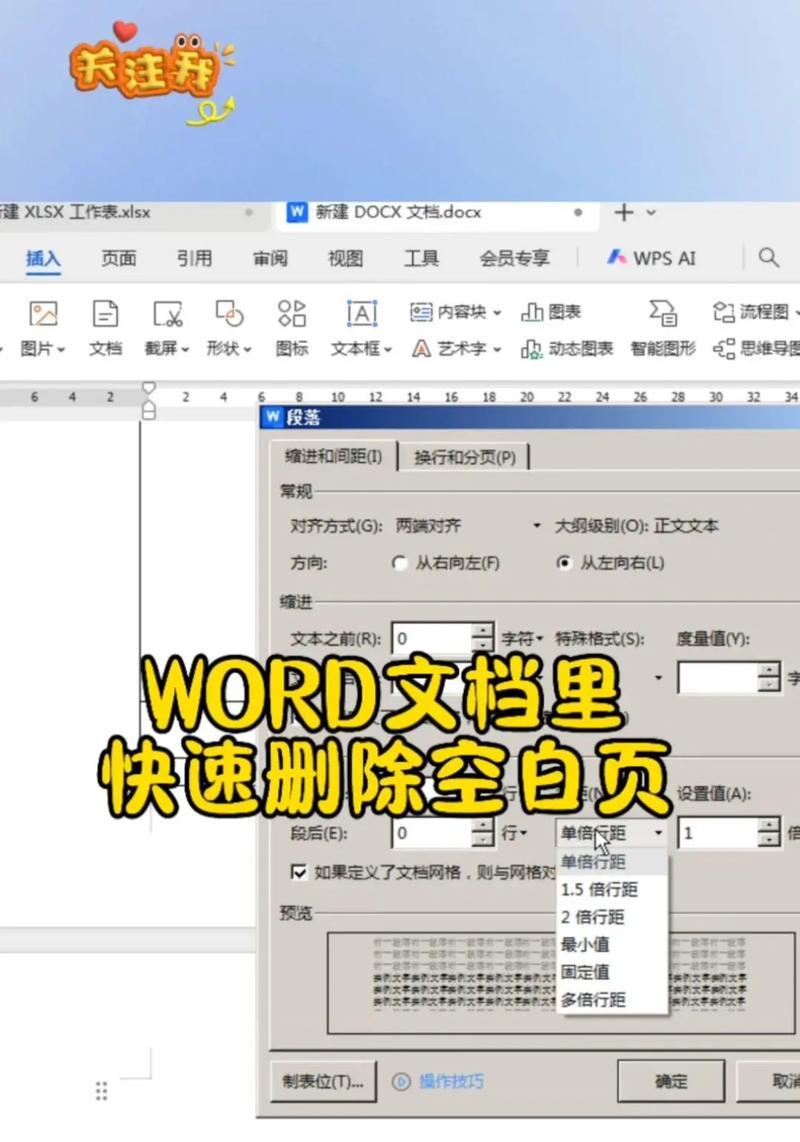Click the 段后 spacing input field
800x1142 pixels.
click(432, 833)
